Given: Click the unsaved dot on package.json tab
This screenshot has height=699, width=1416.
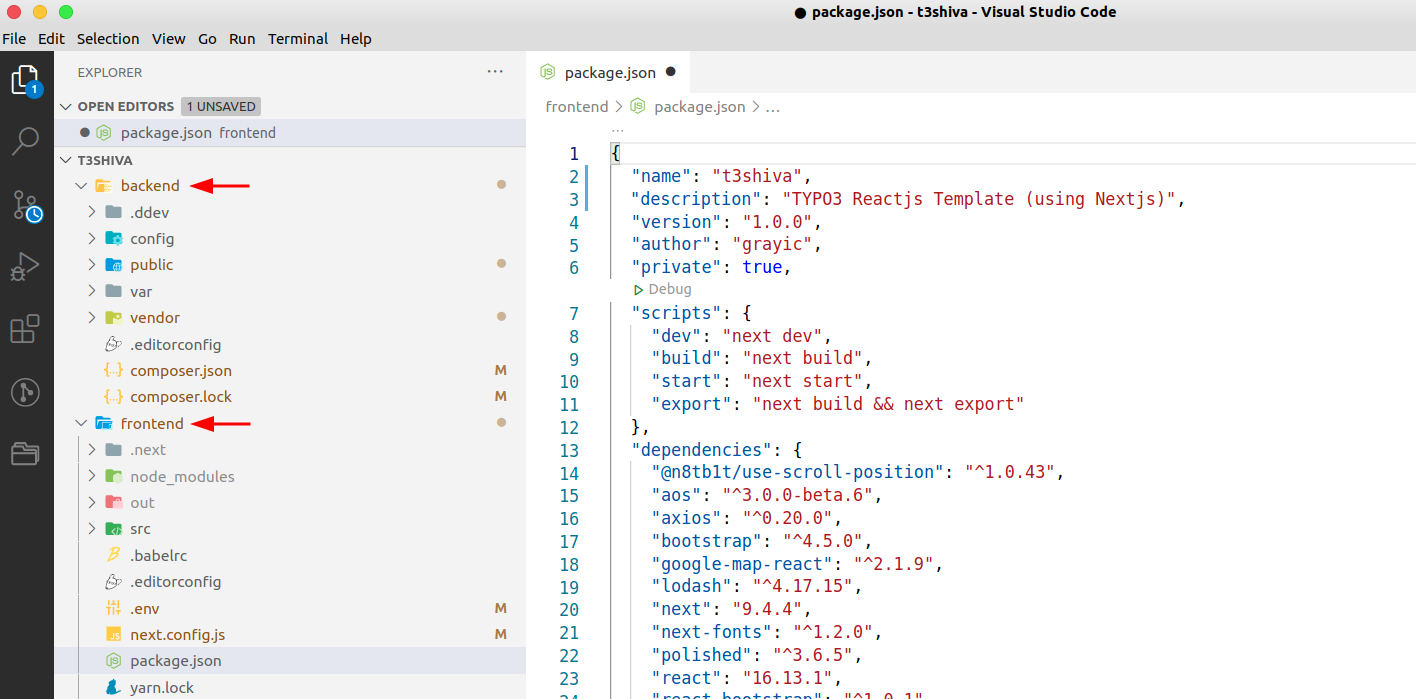Looking at the screenshot, I should [x=671, y=72].
